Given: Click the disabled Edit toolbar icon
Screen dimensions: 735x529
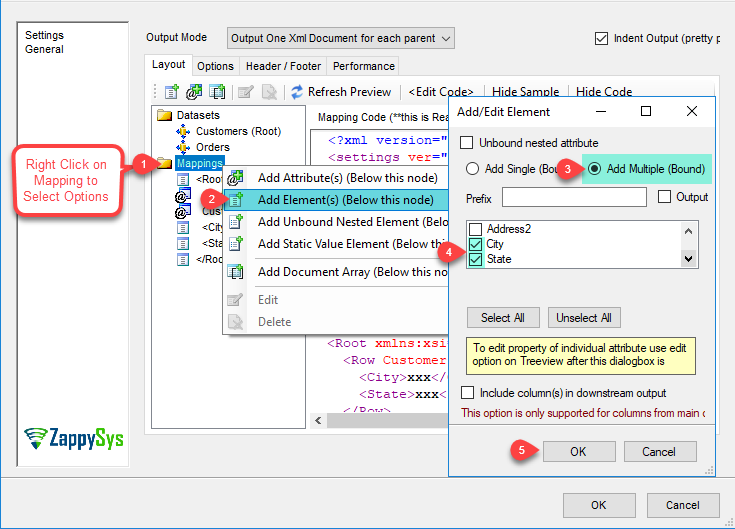Looking at the screenshot, I should click(246, 92).
